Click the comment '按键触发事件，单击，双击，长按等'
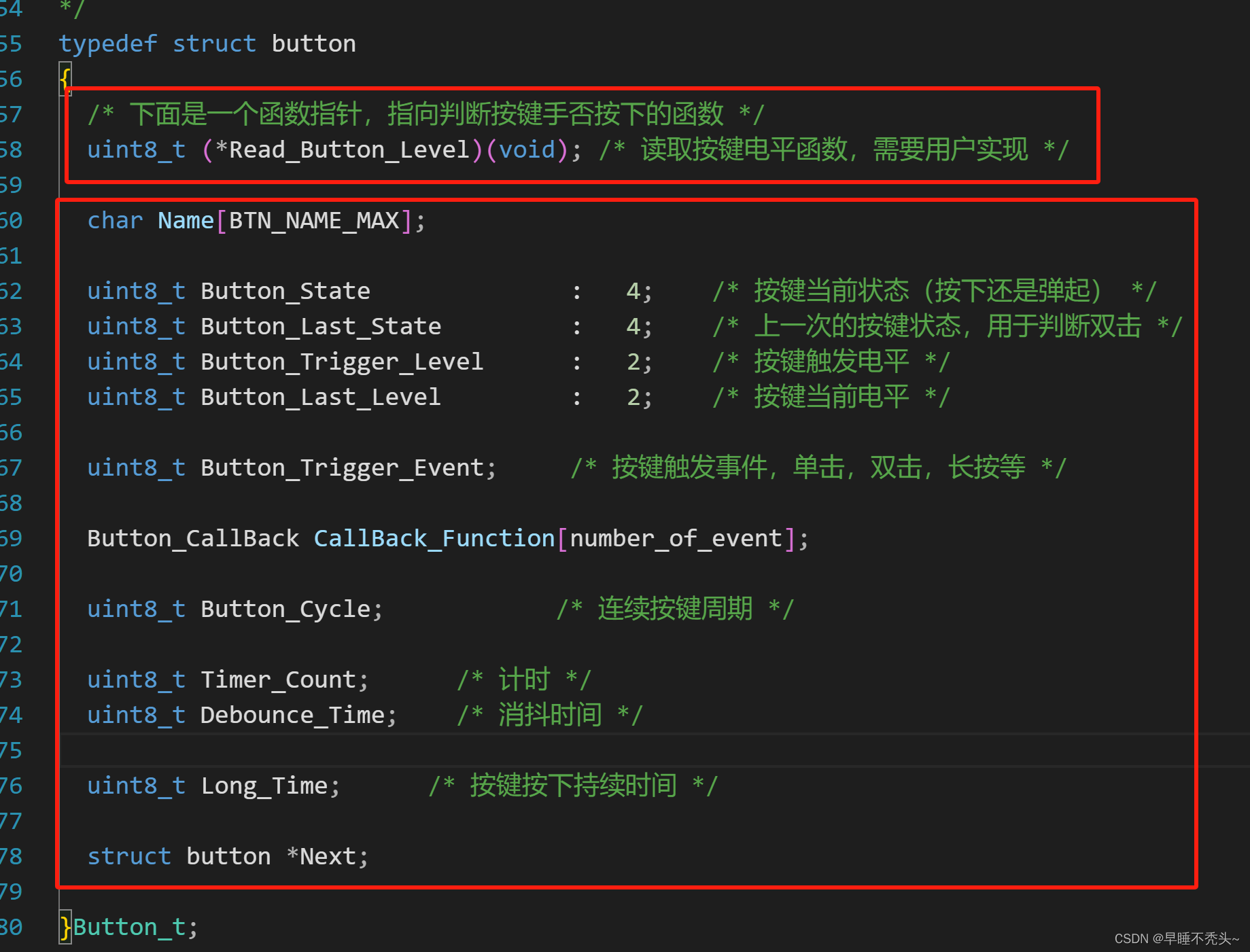Image resolution: width=1250 pixels, height=952 pixels. point(818,468)
